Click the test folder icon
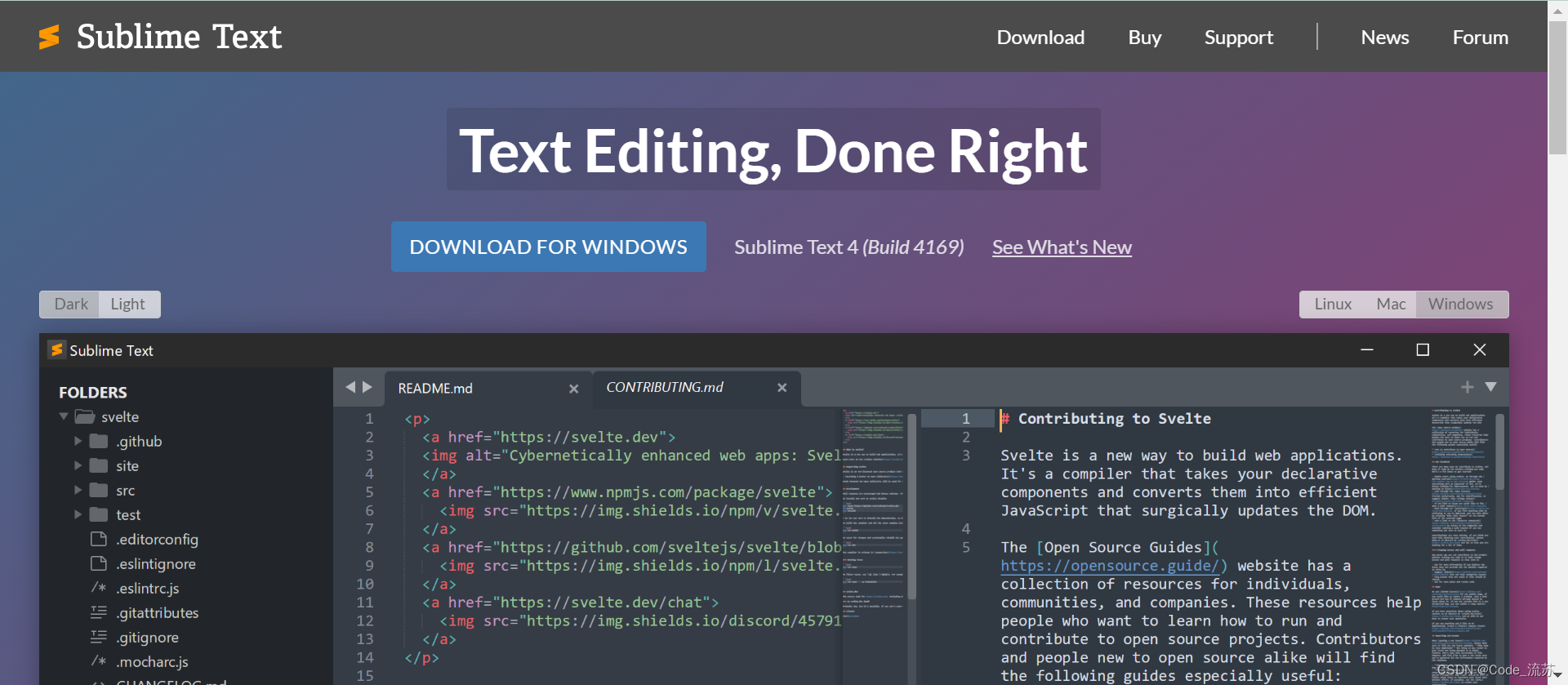 (x=99, y=514)
